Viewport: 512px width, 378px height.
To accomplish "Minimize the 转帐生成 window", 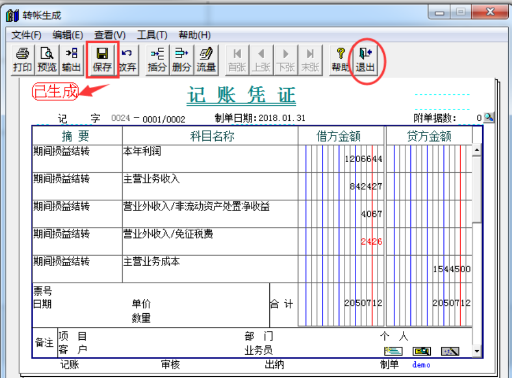I will (x=440, y=13).
